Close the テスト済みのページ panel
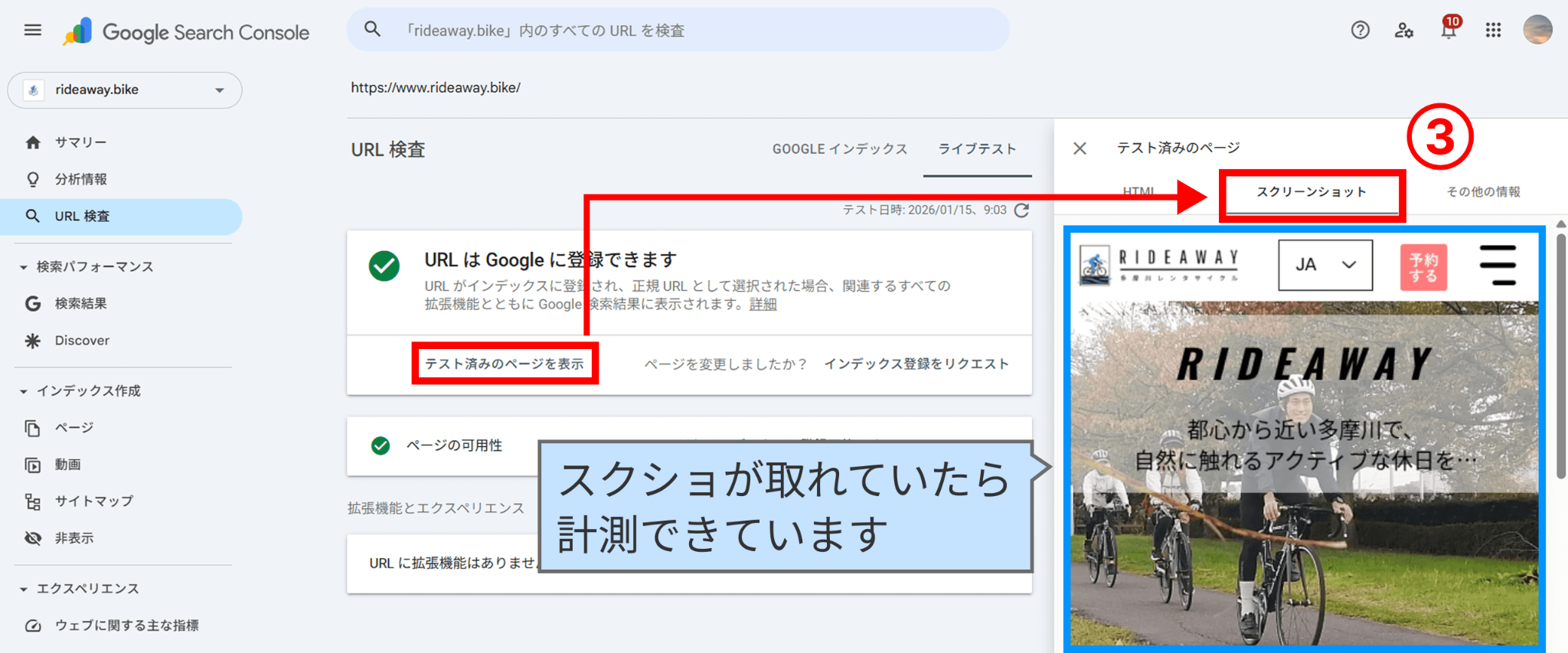 [1080, 149]
